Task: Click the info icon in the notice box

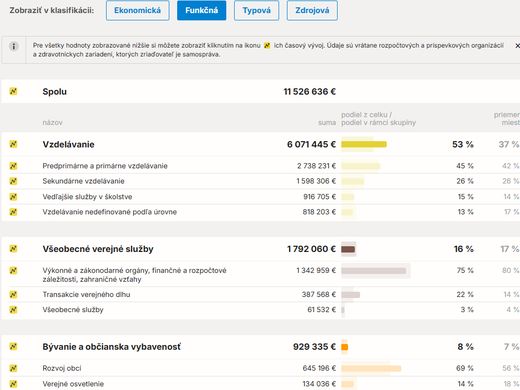Action: point(14,46)
